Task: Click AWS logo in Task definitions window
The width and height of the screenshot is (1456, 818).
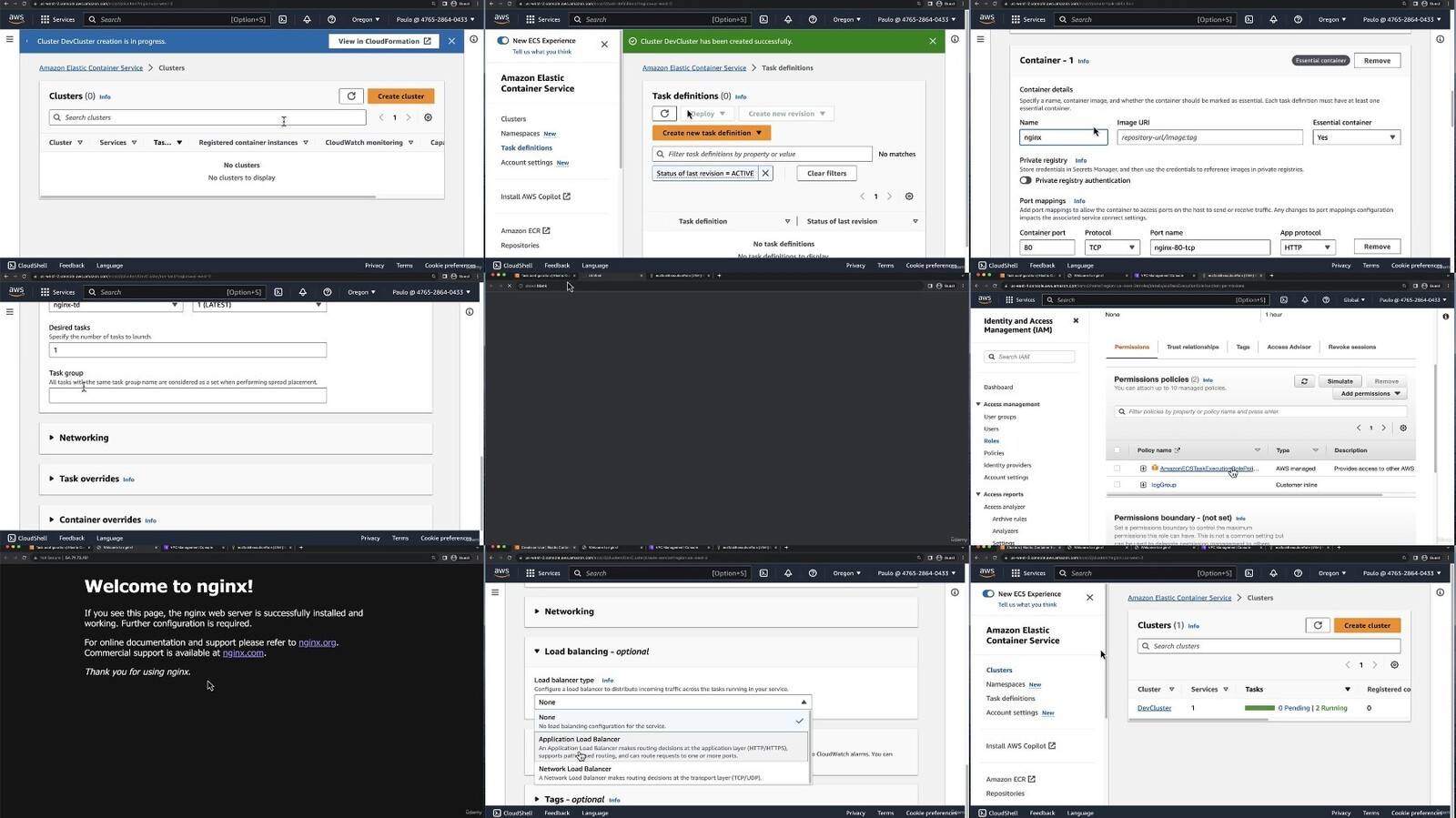Action: [502, 18]
